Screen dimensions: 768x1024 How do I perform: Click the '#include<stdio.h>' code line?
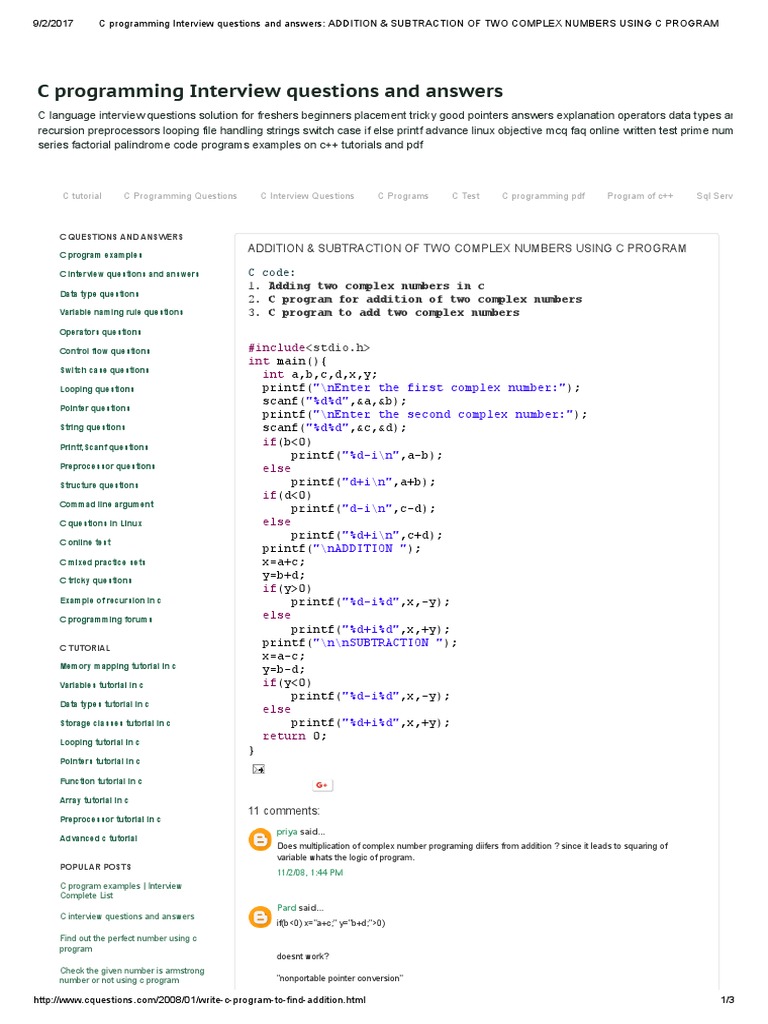click(309, 347)
